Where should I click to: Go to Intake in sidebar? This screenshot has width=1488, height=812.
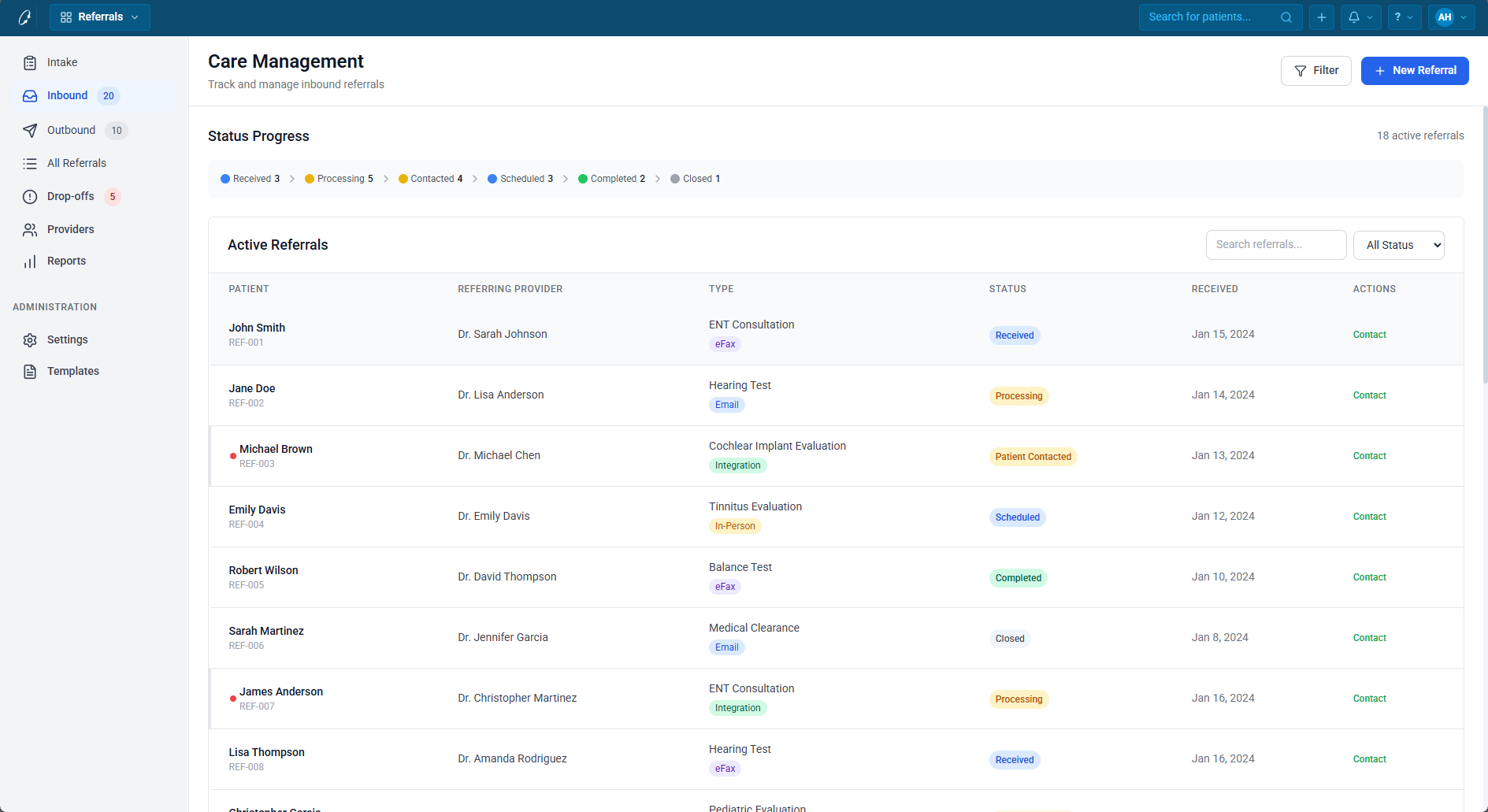click(x=95, y=63)
